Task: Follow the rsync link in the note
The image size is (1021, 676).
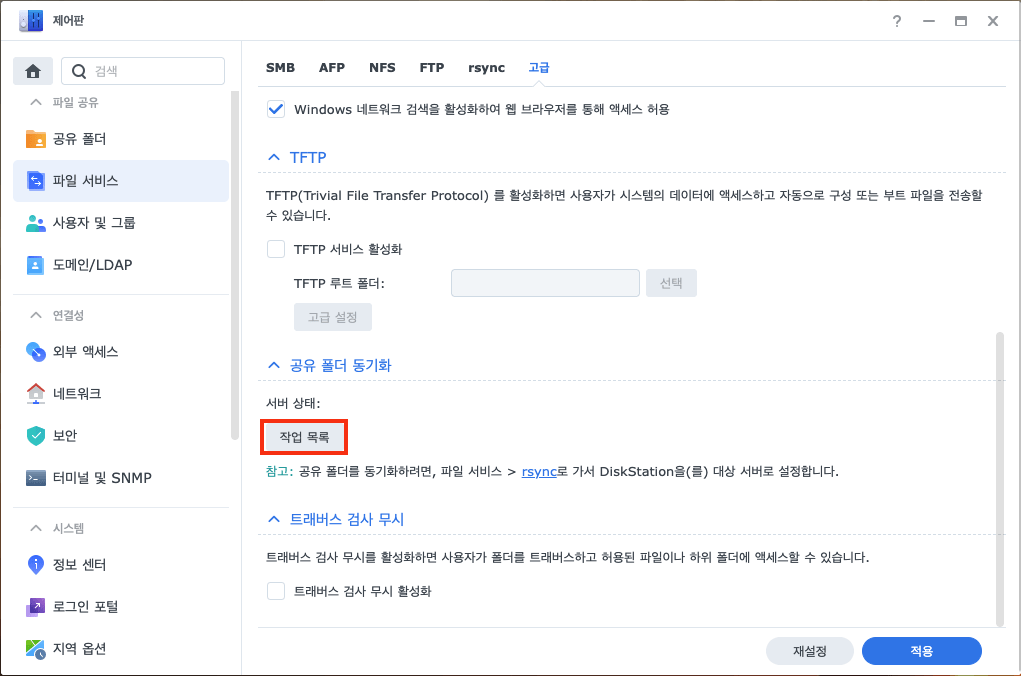Action: tap(538, 471)
